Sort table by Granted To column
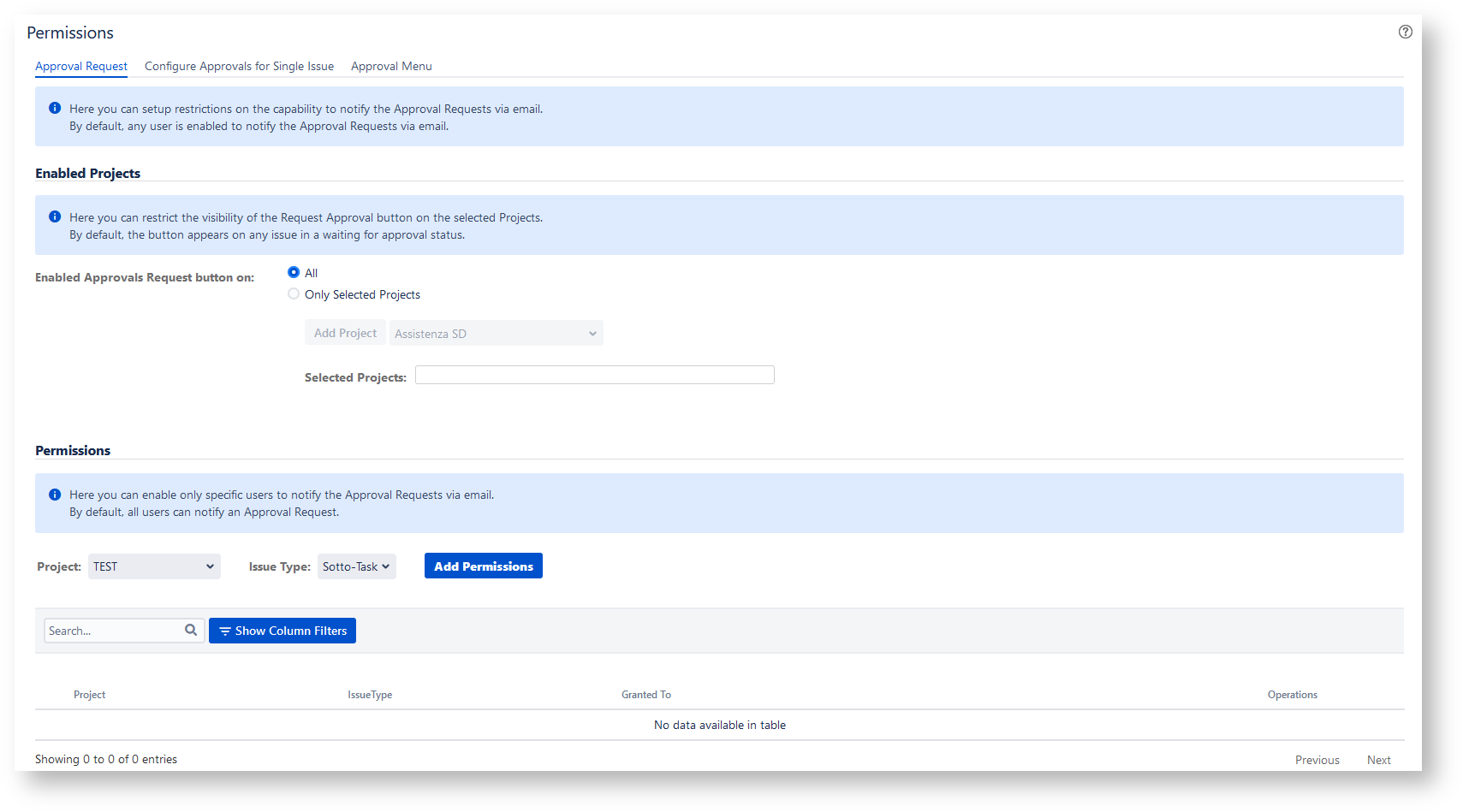The width and height of the screenshot is (1463, 812). 646,695
